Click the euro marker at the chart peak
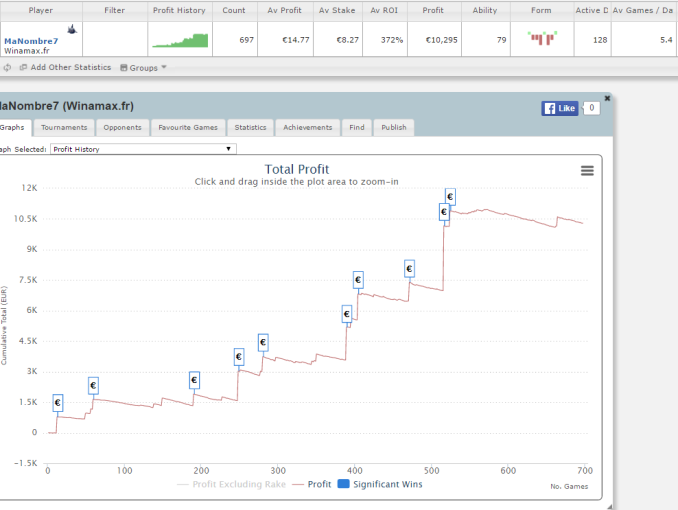This screenshot has height=510, width=678. (x=450, y=197)
